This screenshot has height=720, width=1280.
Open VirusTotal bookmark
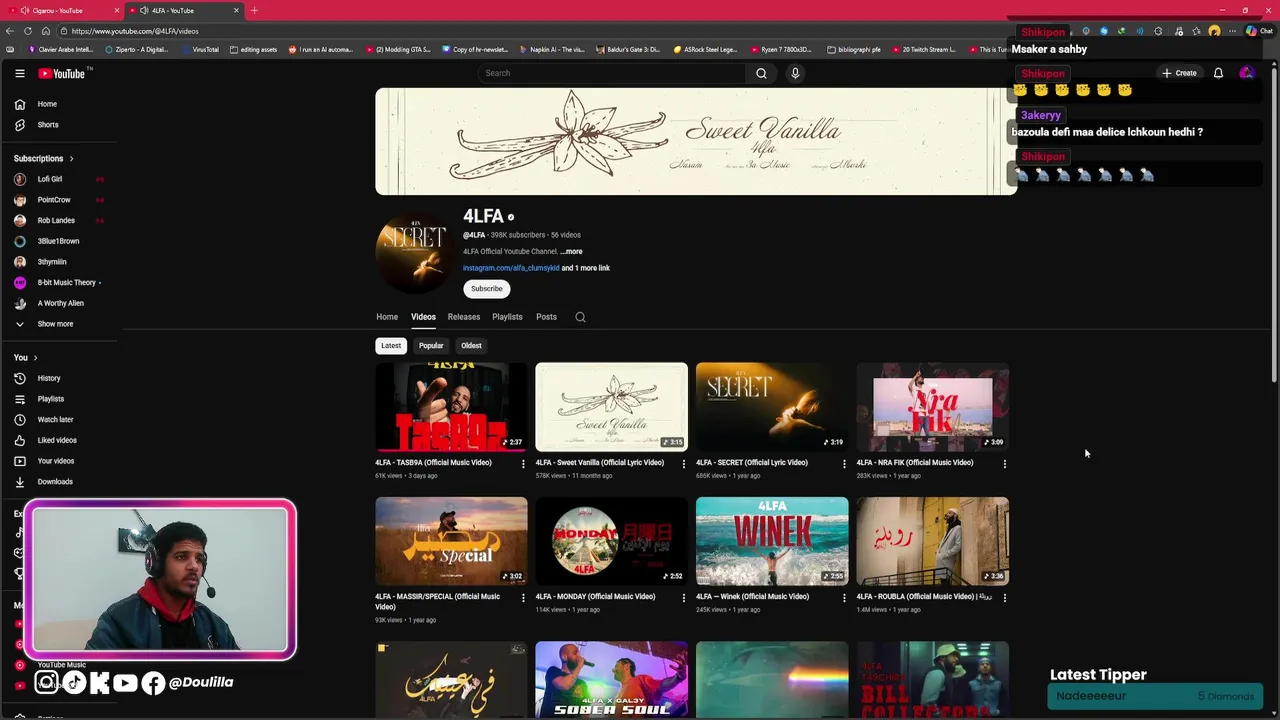click(200, 49)
